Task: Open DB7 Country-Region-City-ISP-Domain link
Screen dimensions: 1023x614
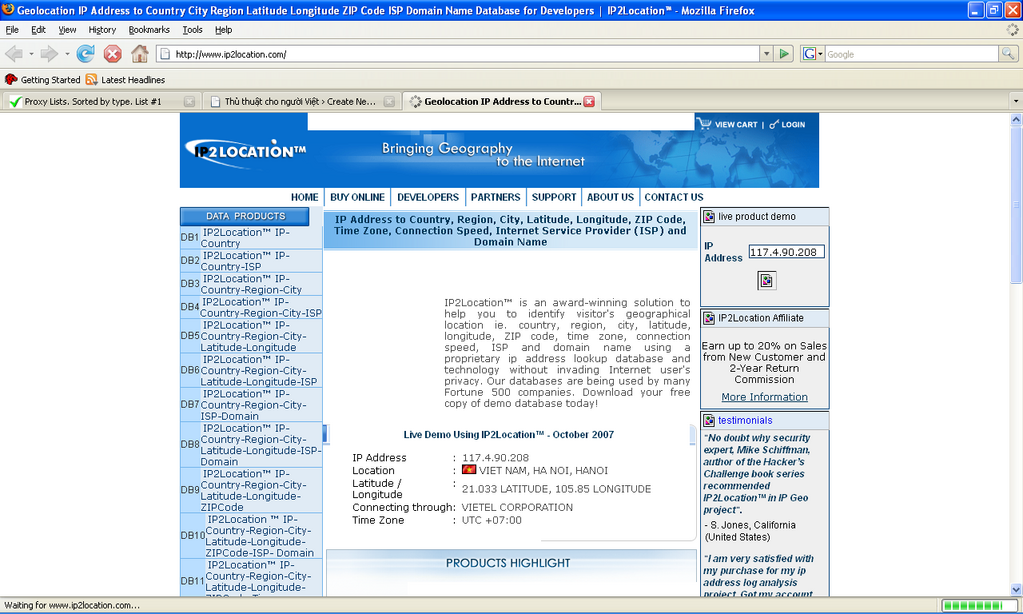Action: point(254,405)
